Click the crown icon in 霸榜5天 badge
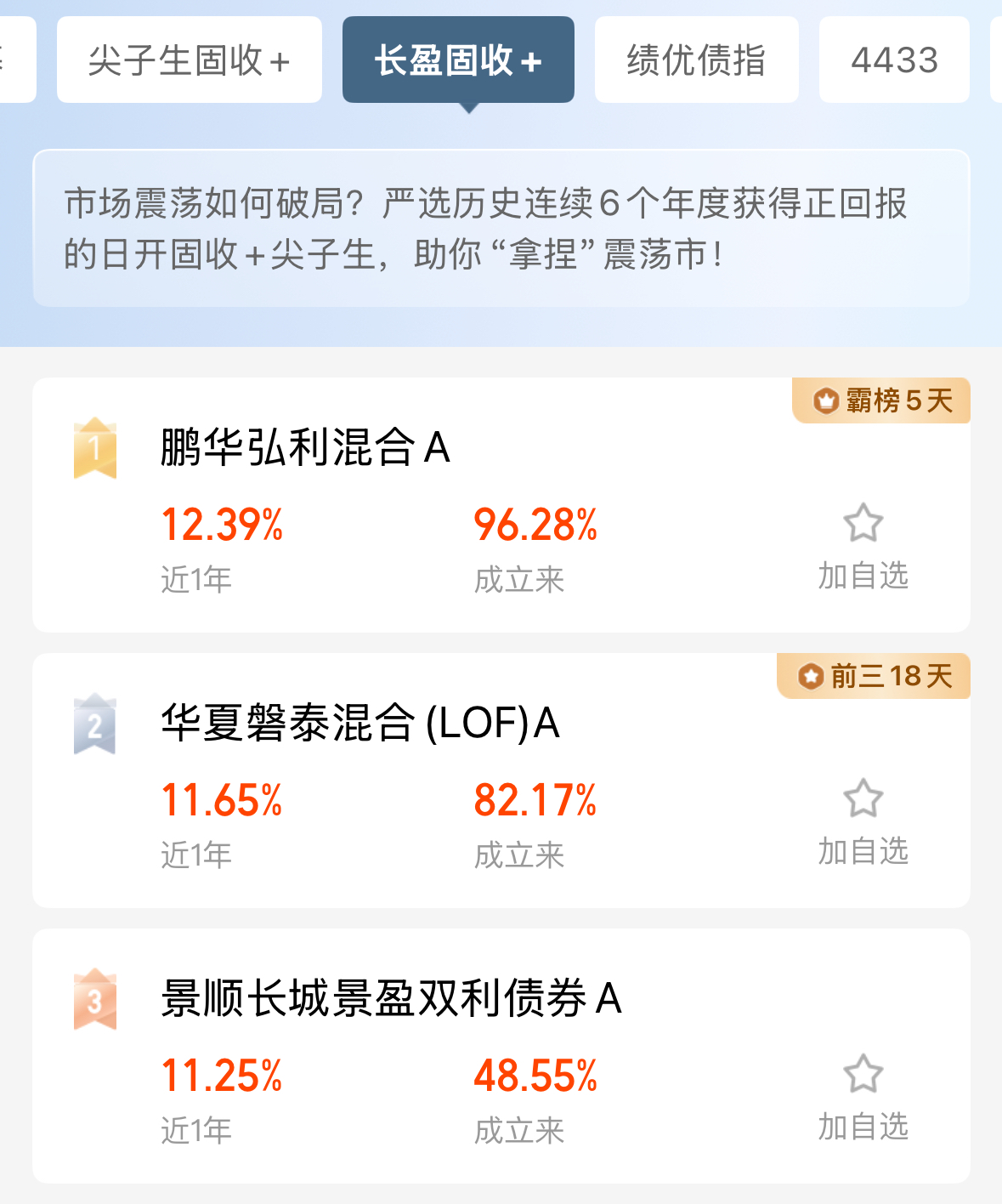Viewport: 1002px width, 1204px height. (x=825, y=400)
